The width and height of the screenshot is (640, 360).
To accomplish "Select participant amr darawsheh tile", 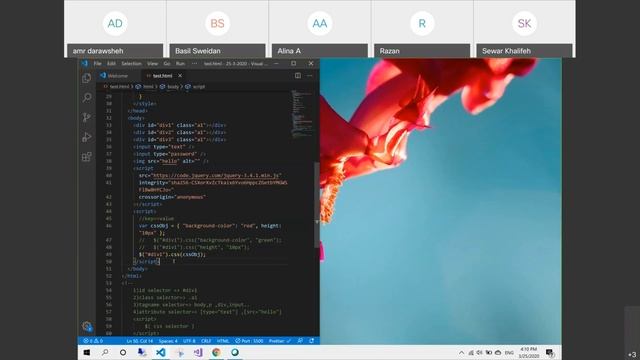I will [115, 29].
